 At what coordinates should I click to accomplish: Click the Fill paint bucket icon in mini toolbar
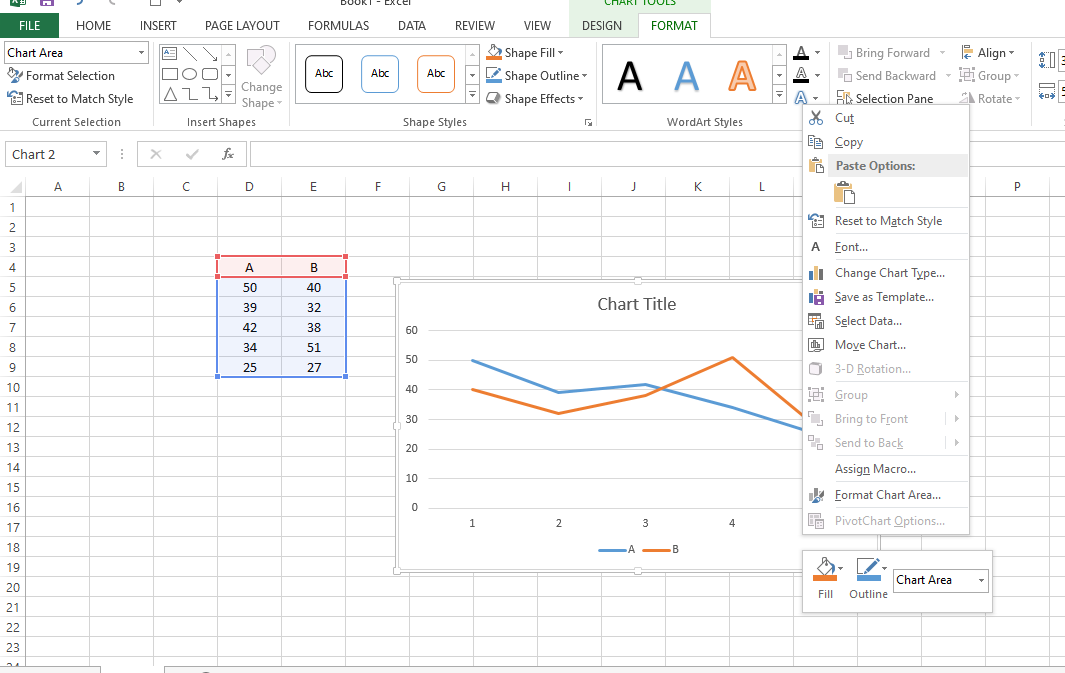[x=825, y=570]
